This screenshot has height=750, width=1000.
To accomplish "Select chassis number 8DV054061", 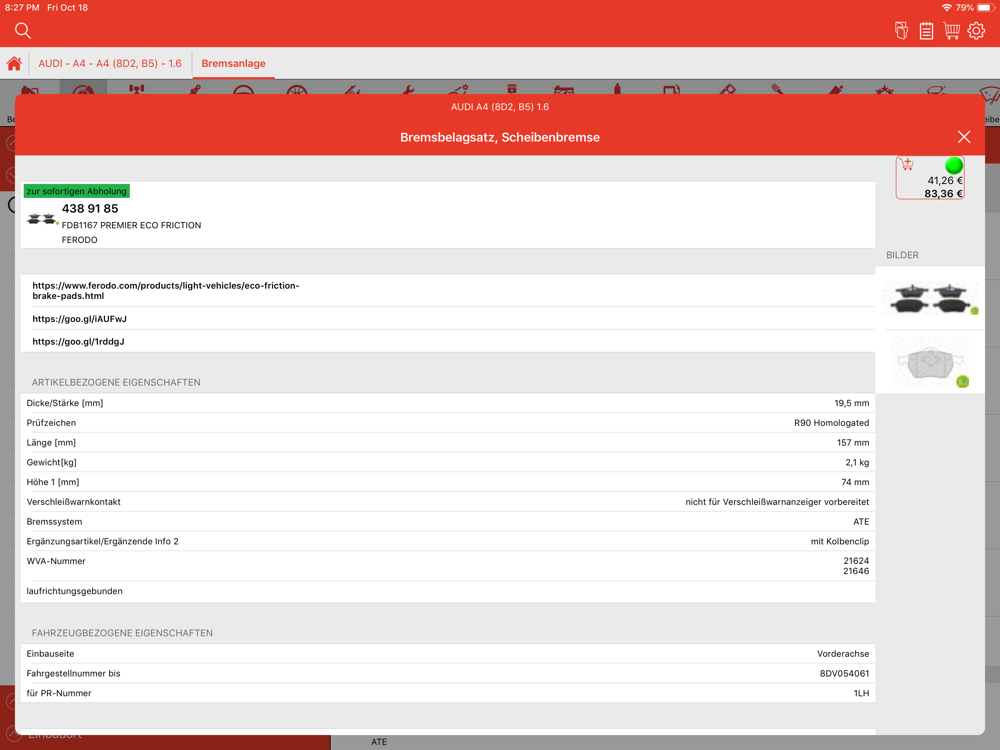I will point(844,673).
